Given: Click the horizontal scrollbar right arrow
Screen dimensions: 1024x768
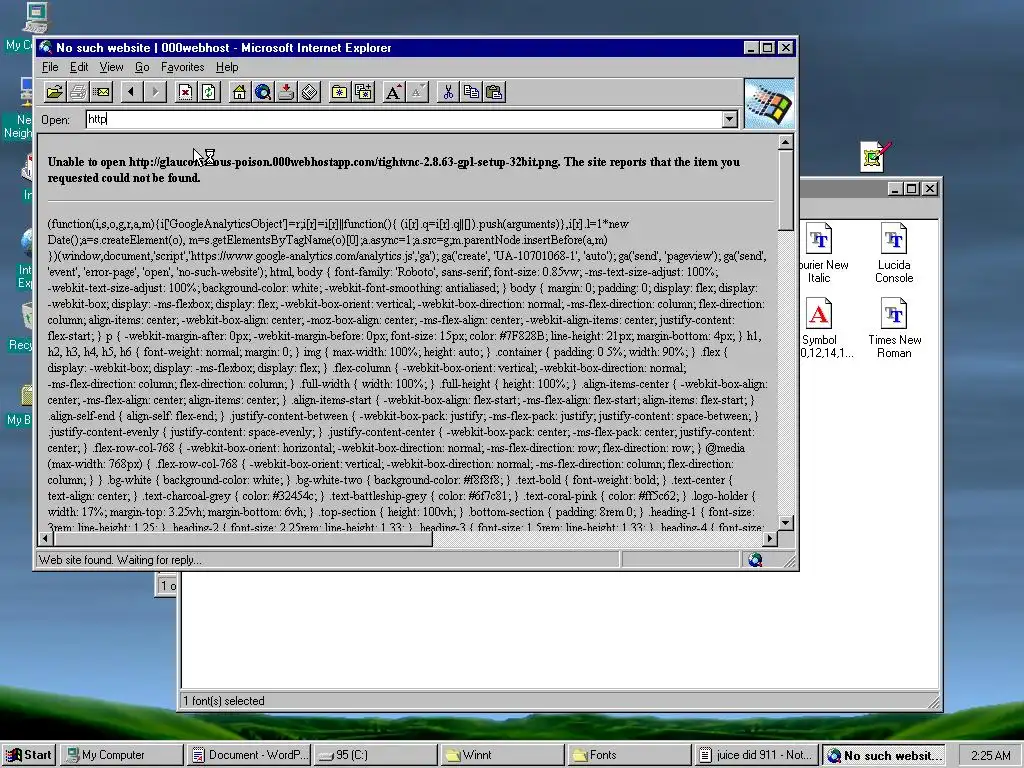Looking at the screenshot, I should pos(769,539).
